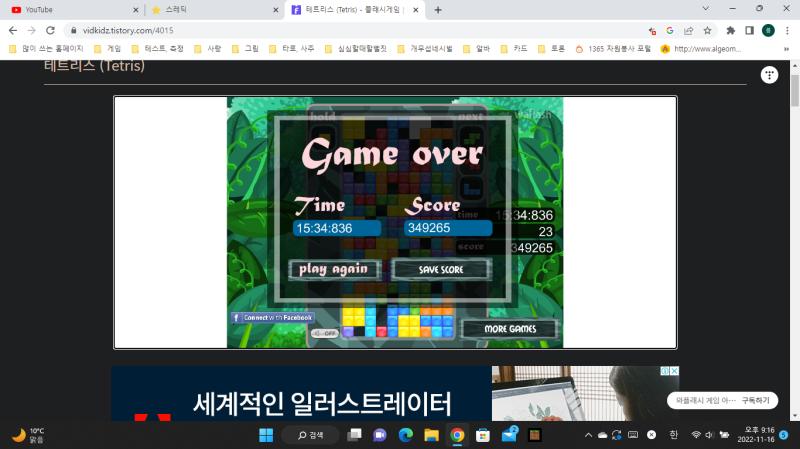Close the 스레딕 tab
Image resolution: width=800 pixels, height=449 pixels.
276,10
